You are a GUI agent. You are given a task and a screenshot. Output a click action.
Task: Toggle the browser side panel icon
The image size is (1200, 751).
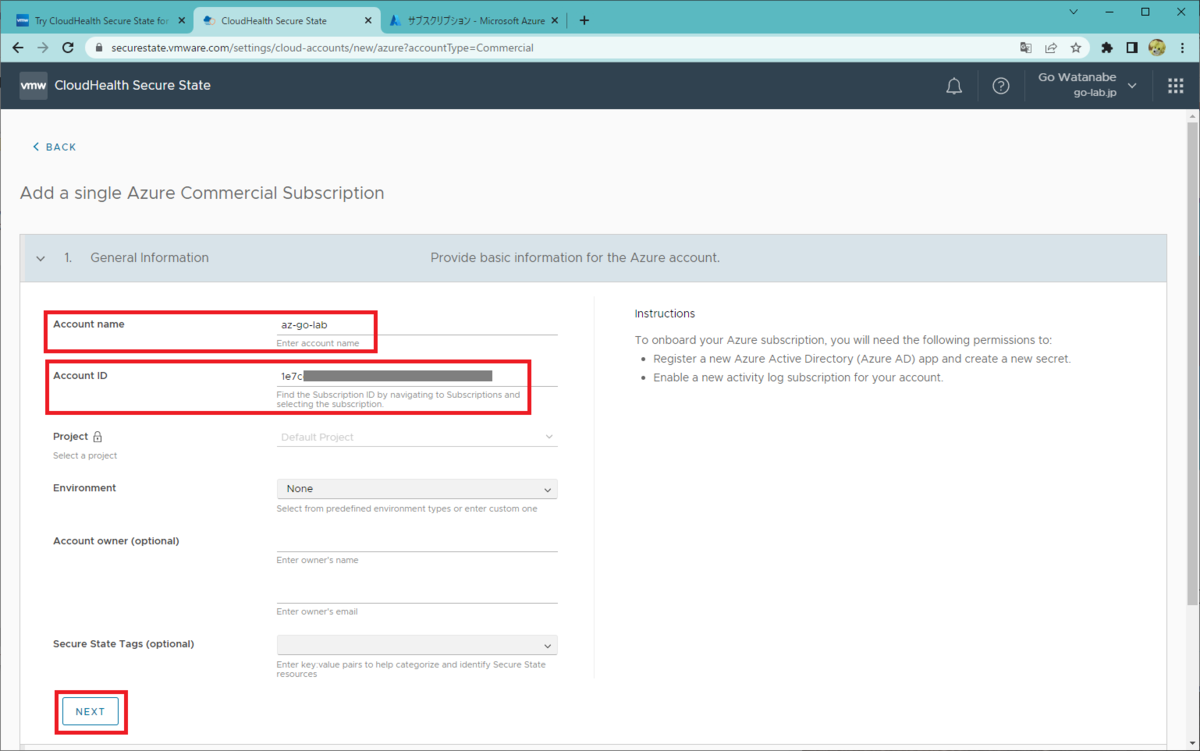pyautogui.click(x=1132, y=47)
